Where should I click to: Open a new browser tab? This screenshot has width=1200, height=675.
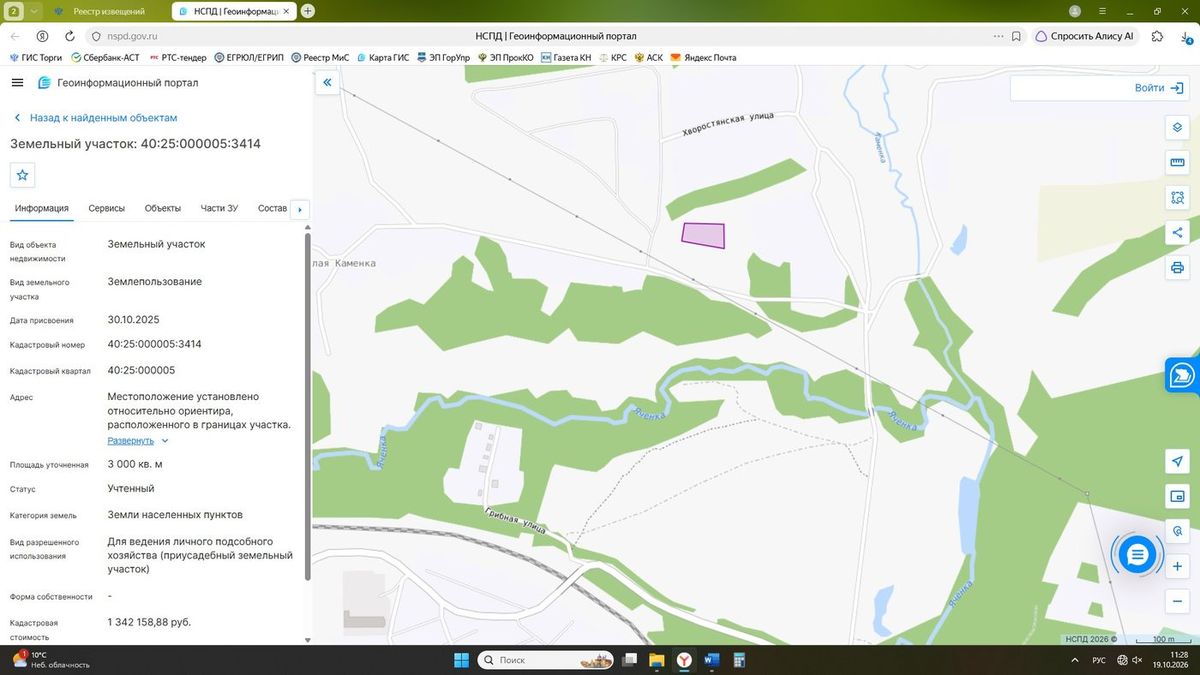[308, 11]
